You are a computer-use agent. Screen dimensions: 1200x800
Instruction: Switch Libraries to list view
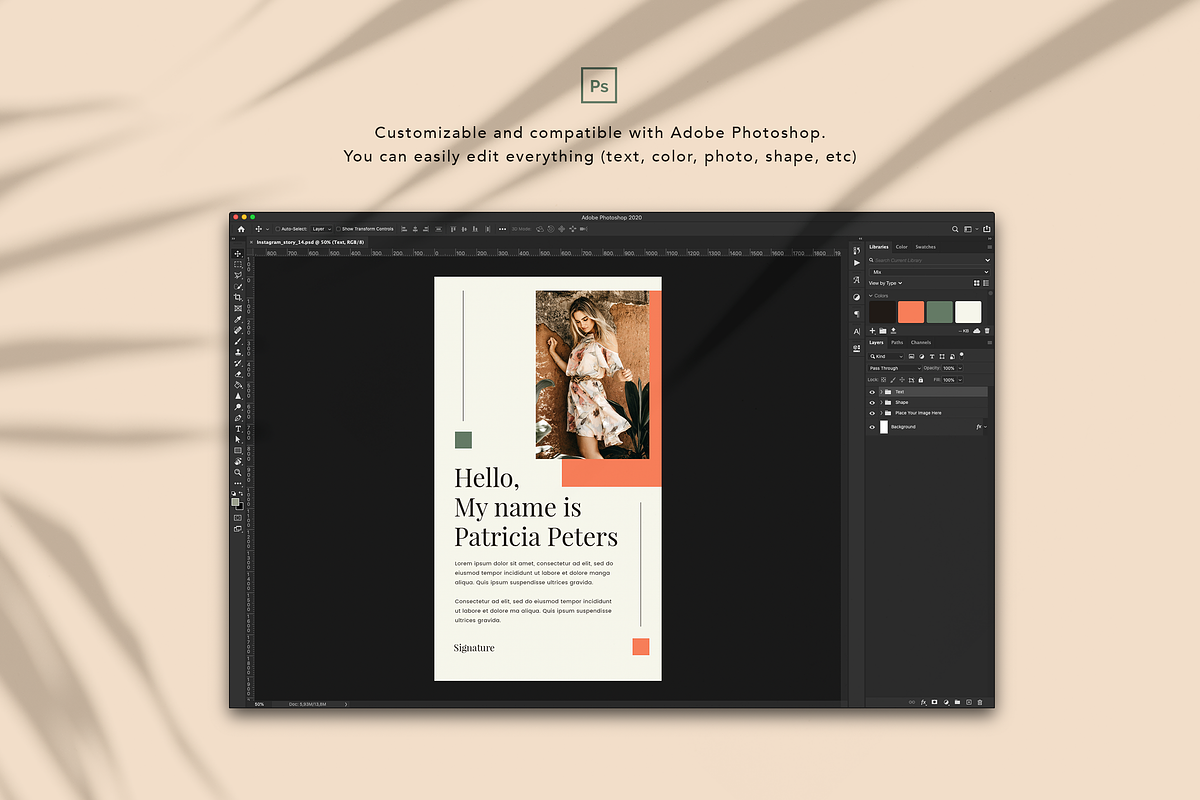(986, 283)
